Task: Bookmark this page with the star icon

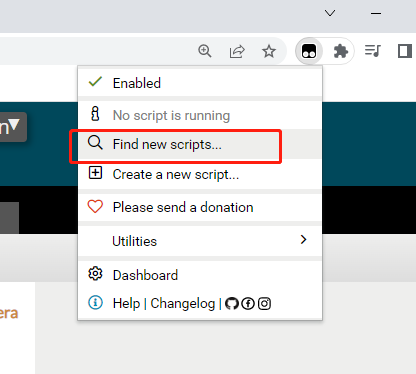Action: (269, 51)
